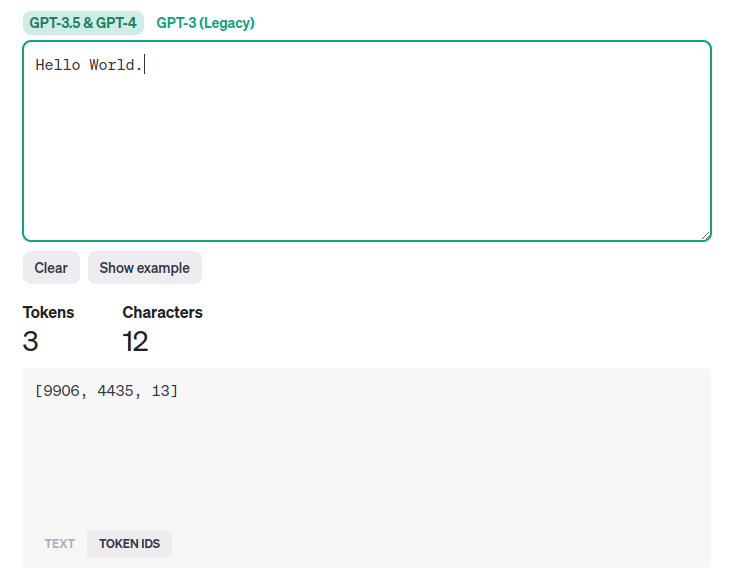
Task: Click token ID 9906 in the output
Action: [62, 390]
